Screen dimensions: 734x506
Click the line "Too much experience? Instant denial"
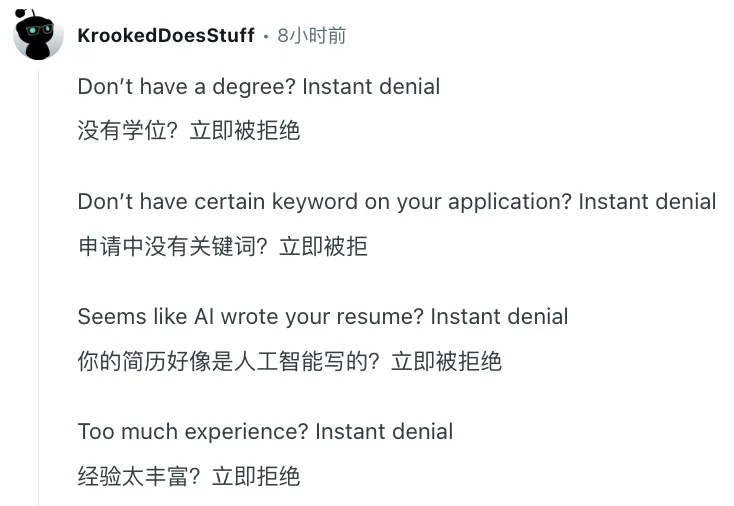tap(265, 432)
